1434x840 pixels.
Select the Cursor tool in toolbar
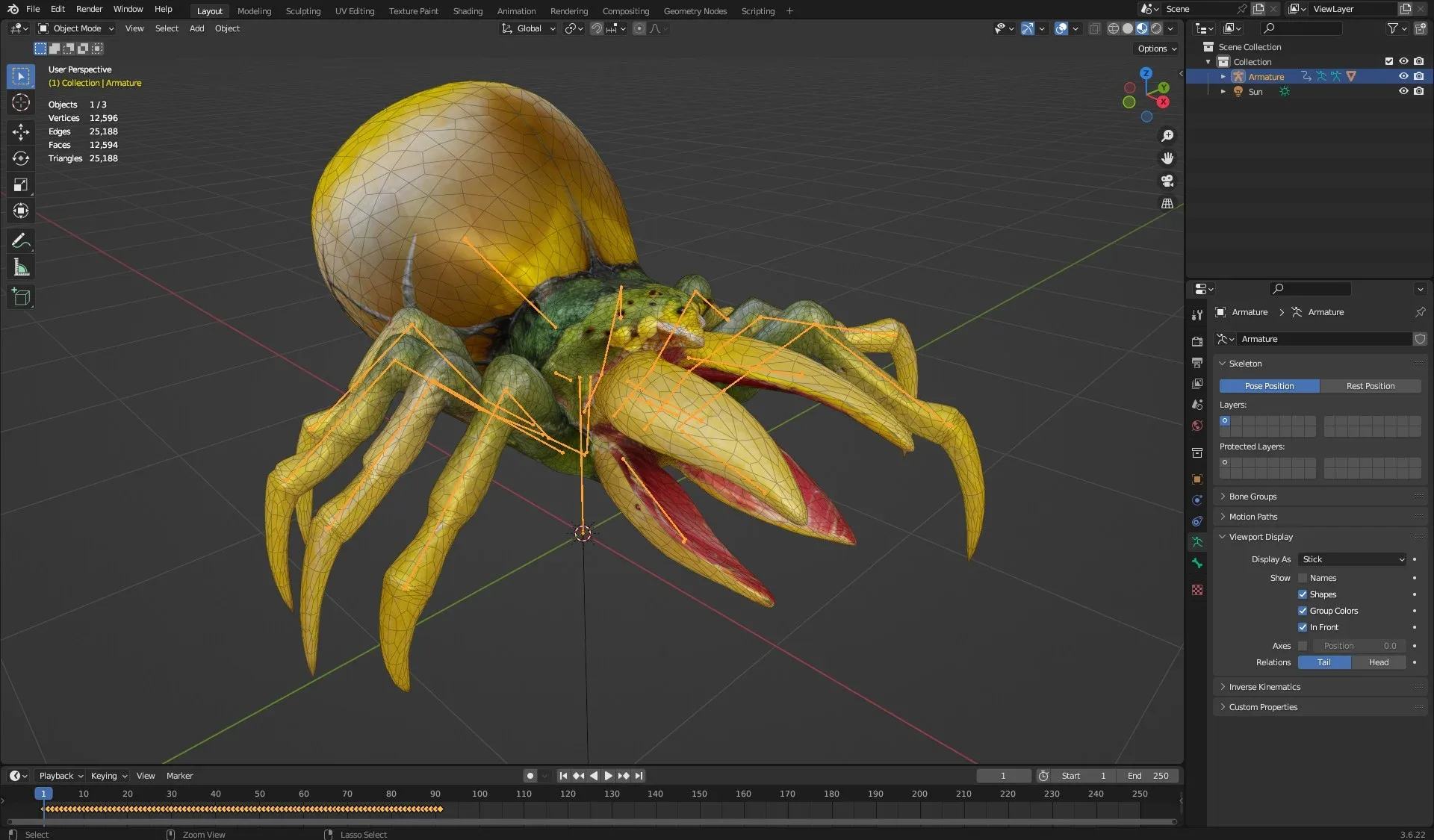21,103
